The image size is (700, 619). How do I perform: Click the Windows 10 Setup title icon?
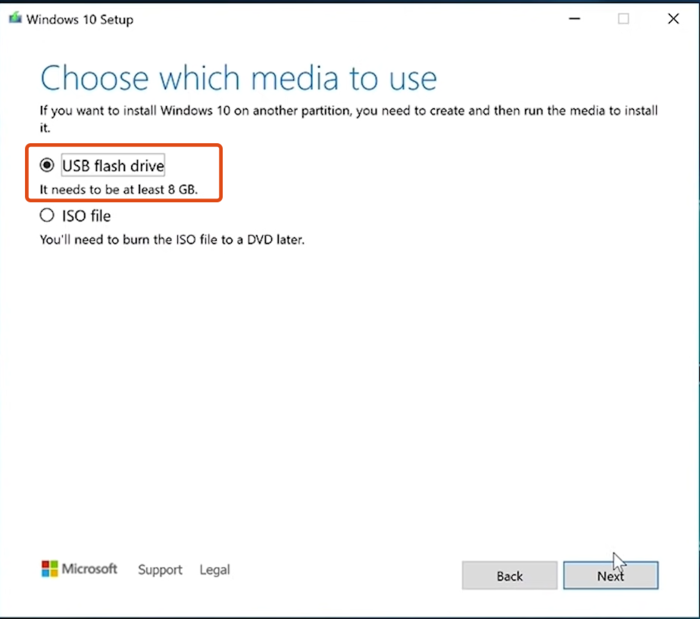[15, 18]
